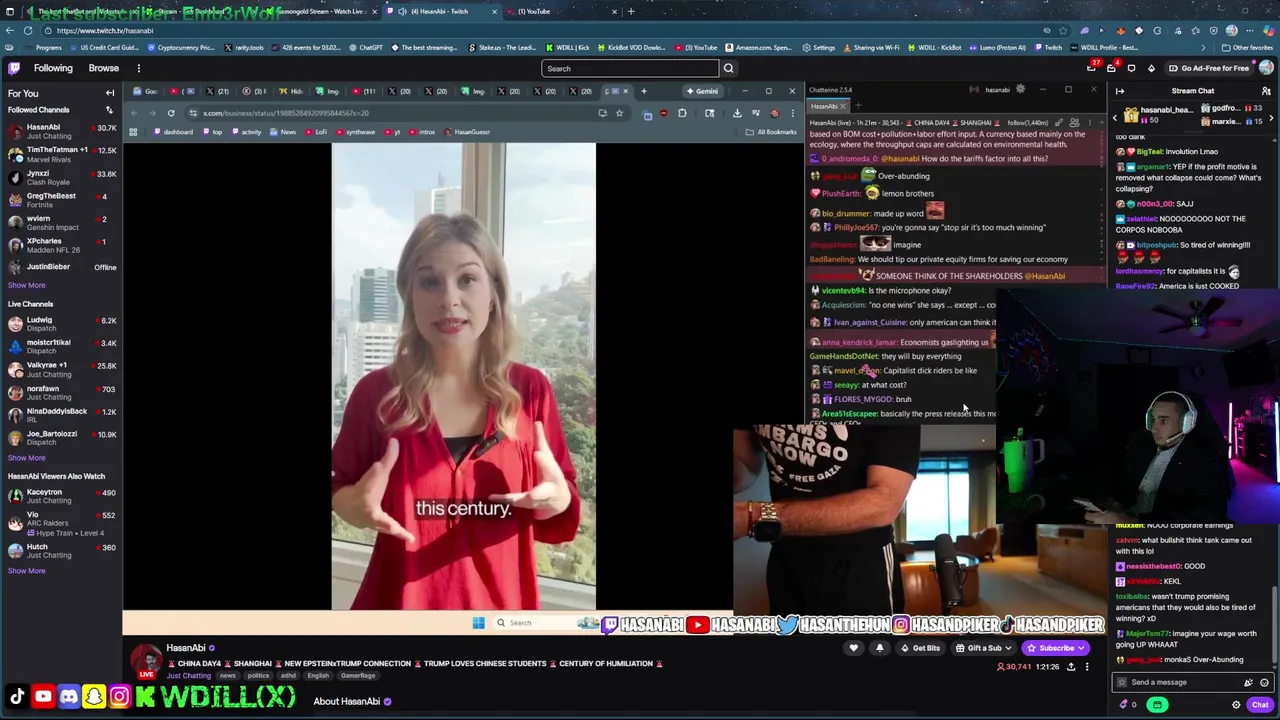The image size is (1280, 720).
Task: Open XPcharles channel in sidebar
Action: 62,245
